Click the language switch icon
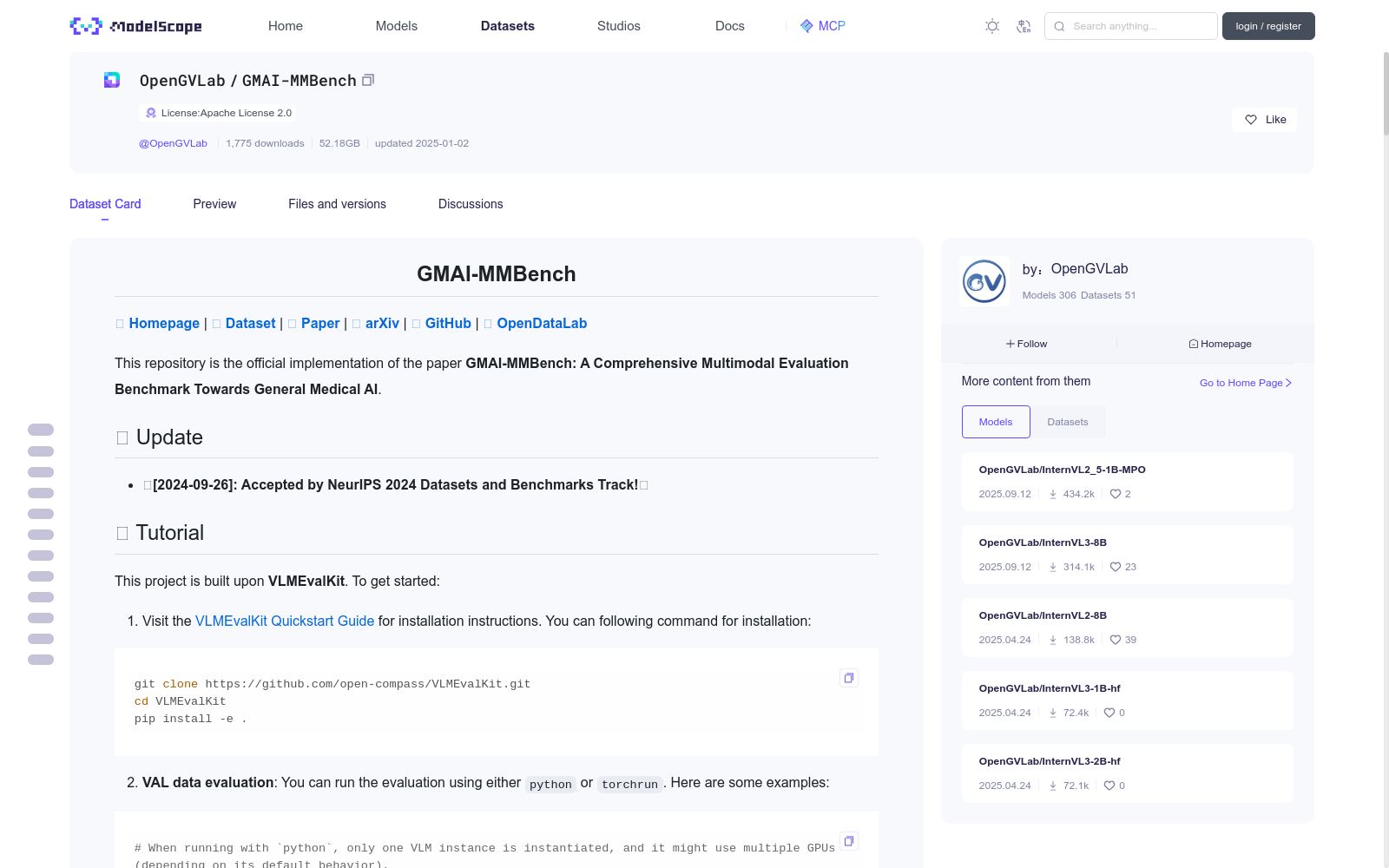The height and width of the screenshot is (868, 1389). point(1024,26)
